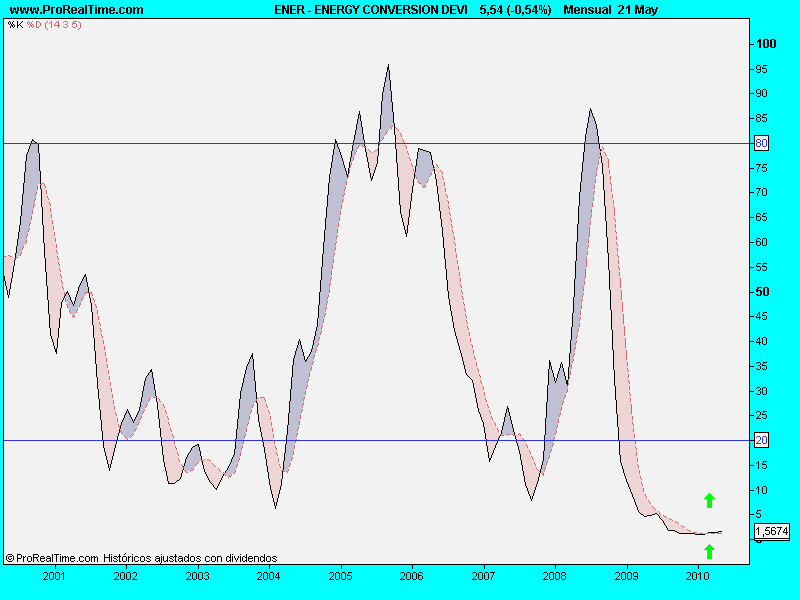Select the ENER - ENERGY CONVERSION DEVI title

point(371,10)
